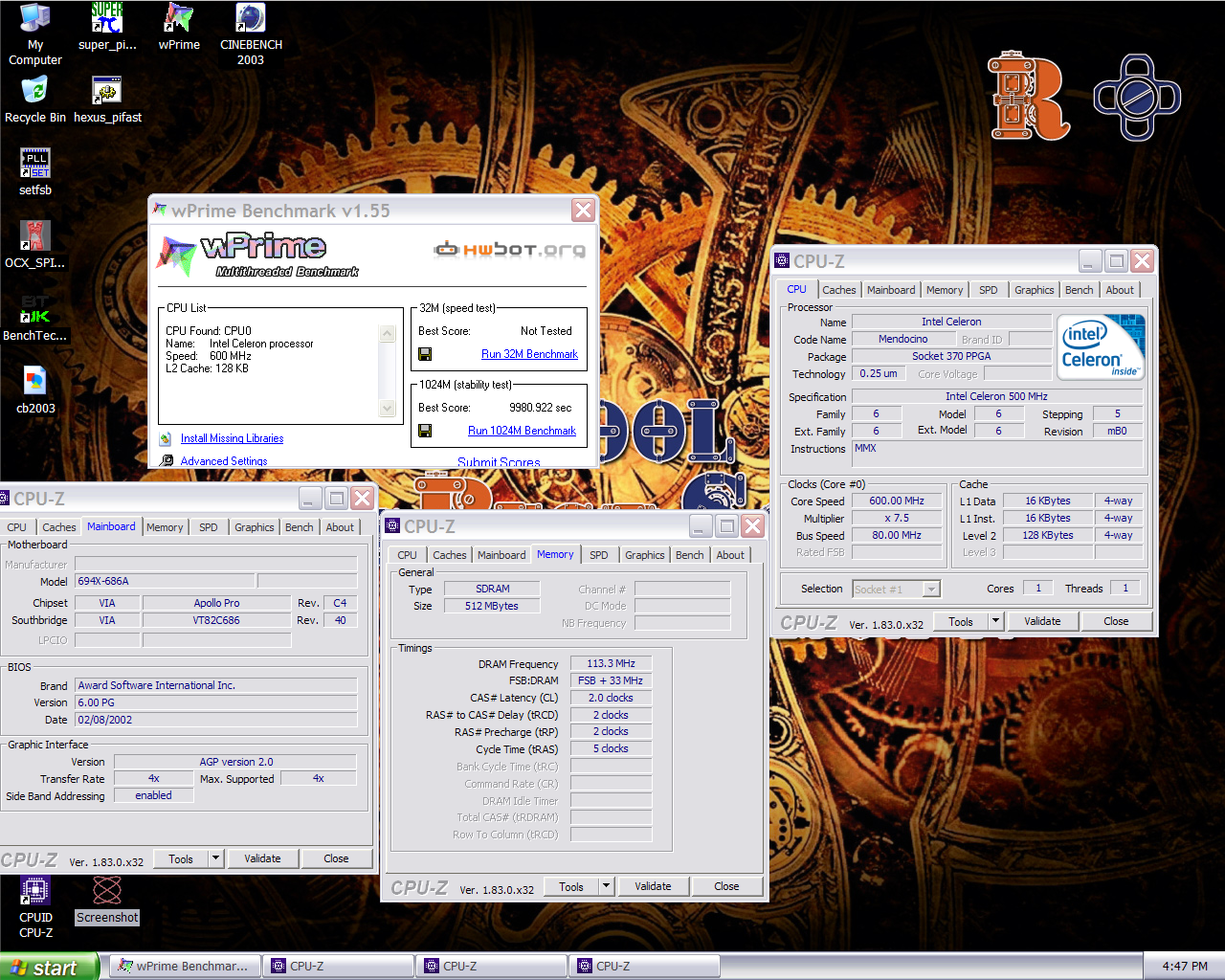Expand Tools dropdown arrow in middle CPU-Z window
Viewport: 1225px width, 980px height.
(x=606, y=886)
